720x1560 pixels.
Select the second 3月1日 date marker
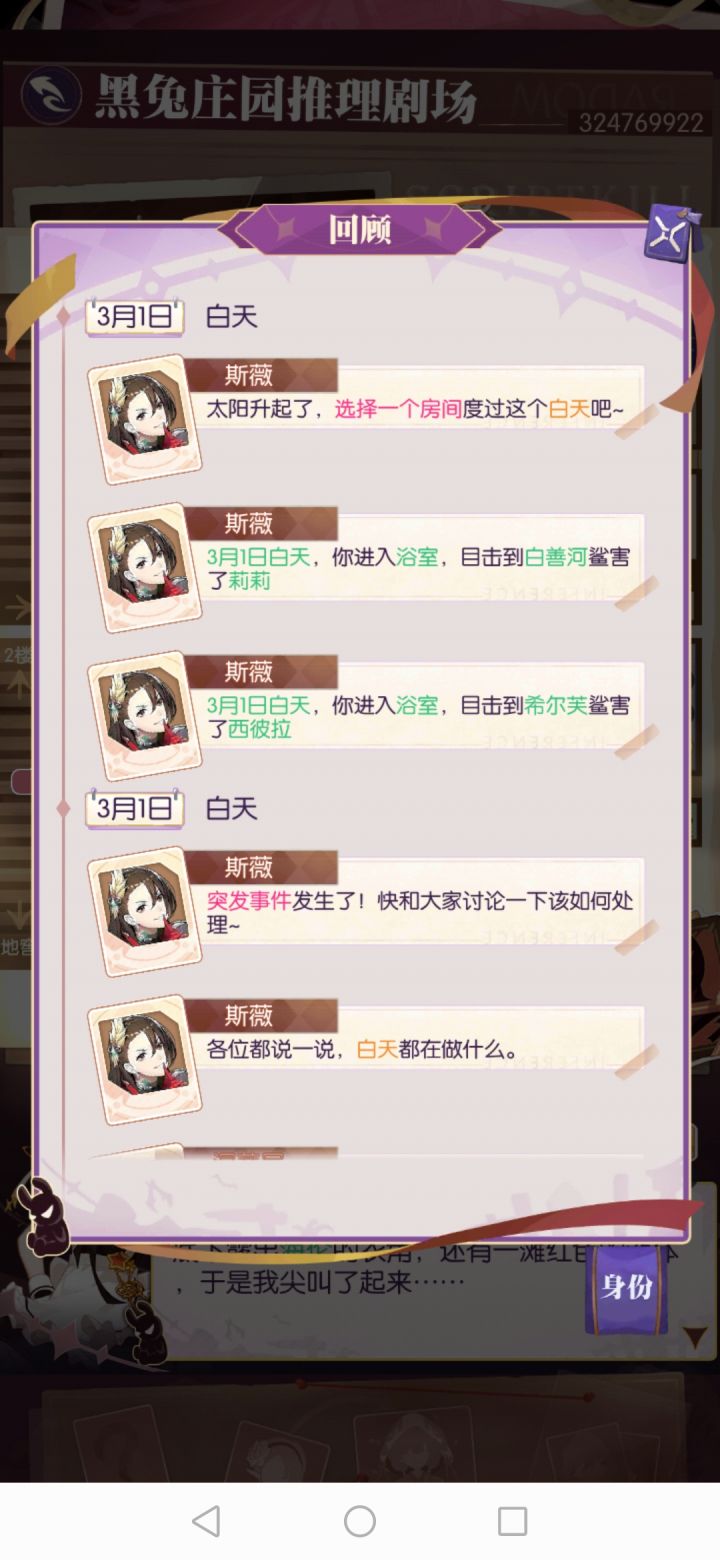pos(135,809)
